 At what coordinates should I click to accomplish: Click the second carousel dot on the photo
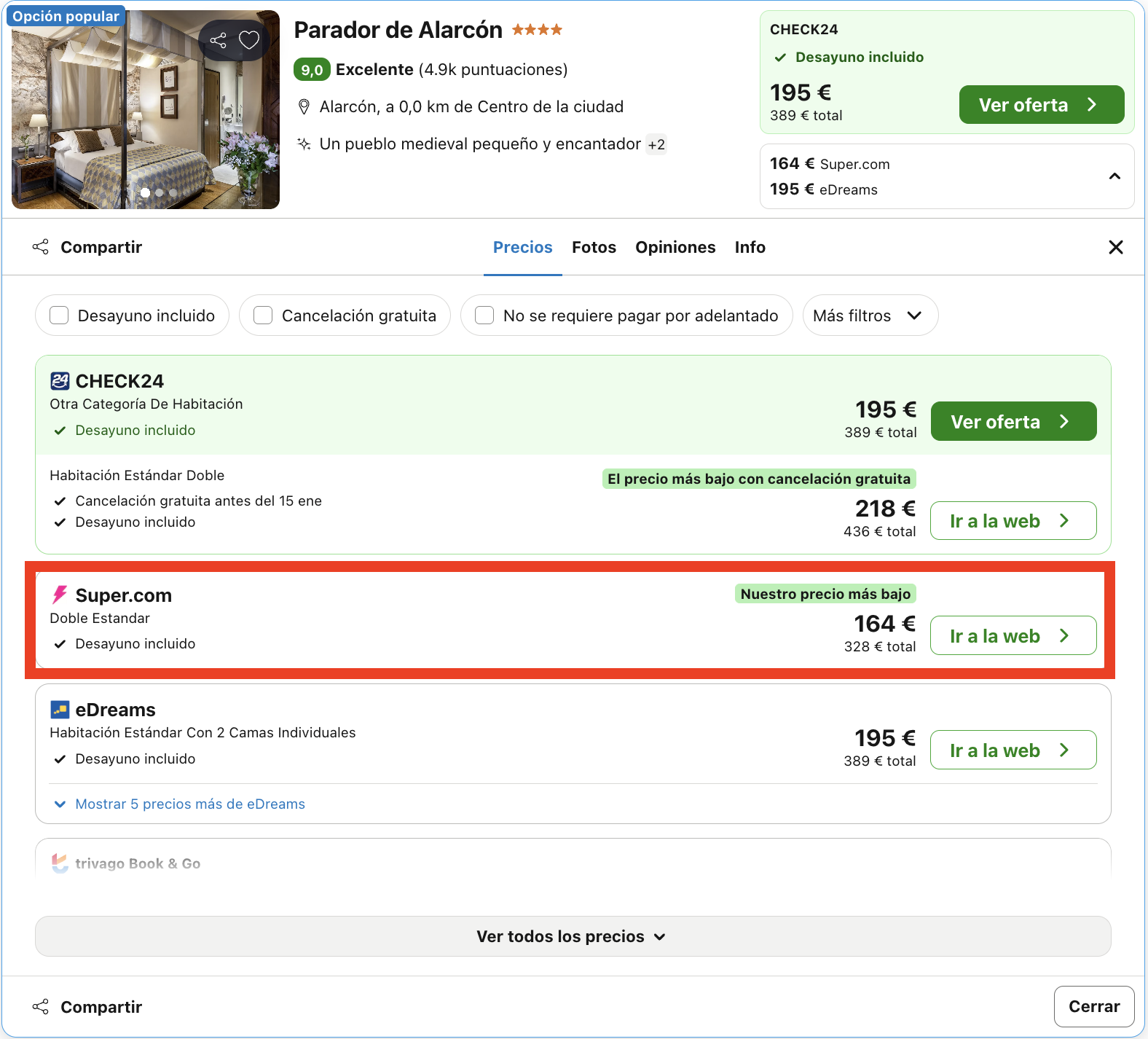[160, 193]
